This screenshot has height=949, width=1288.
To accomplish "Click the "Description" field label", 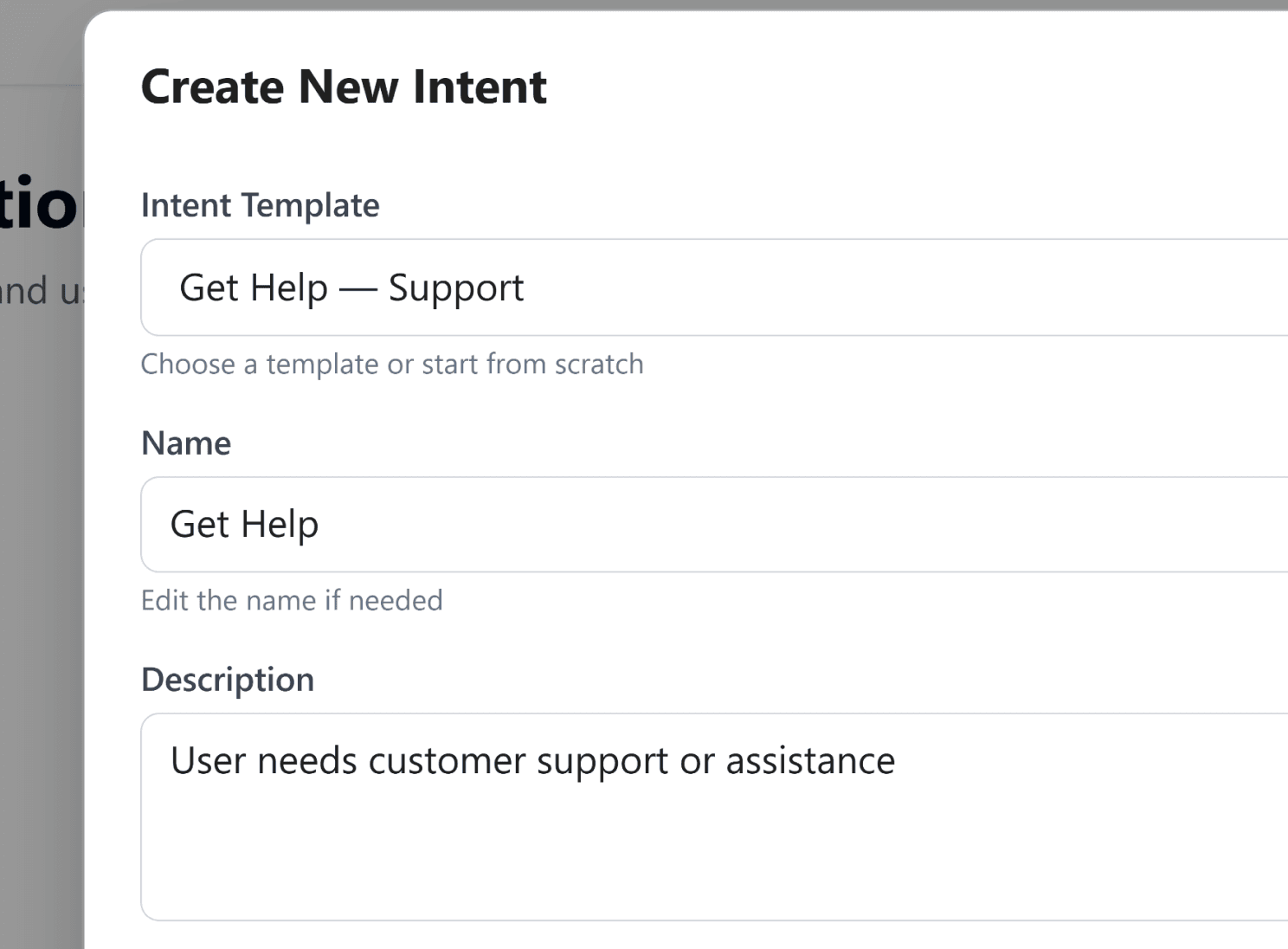I will coord(228,680).
